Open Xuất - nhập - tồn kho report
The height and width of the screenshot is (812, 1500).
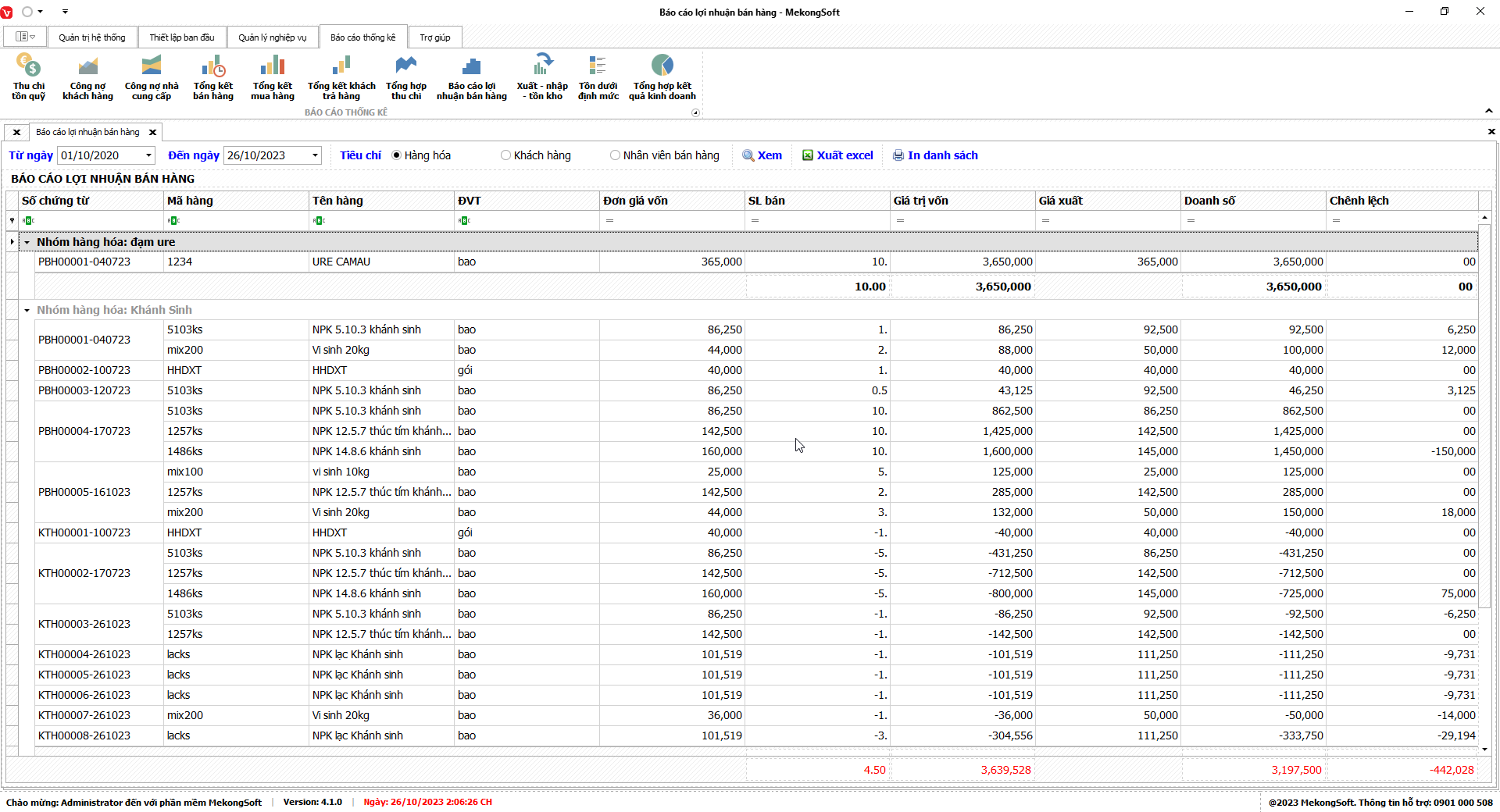pos(541,77)
